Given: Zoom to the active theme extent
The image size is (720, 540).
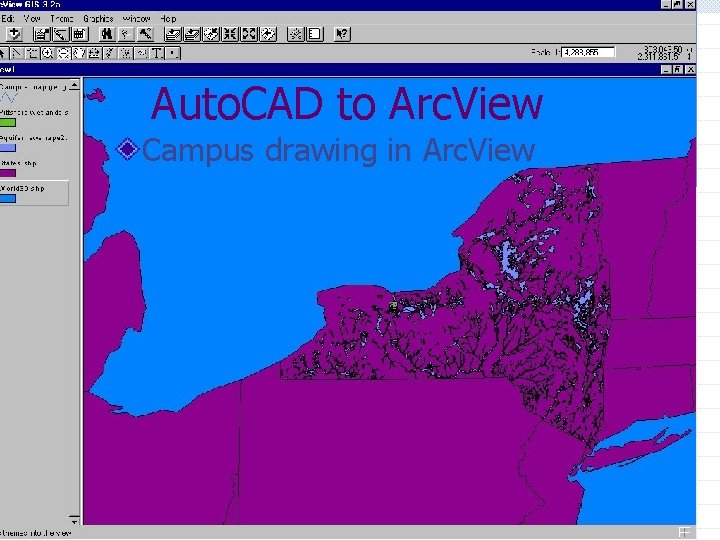Looking at the screenshot, I should tap(192, 34).
